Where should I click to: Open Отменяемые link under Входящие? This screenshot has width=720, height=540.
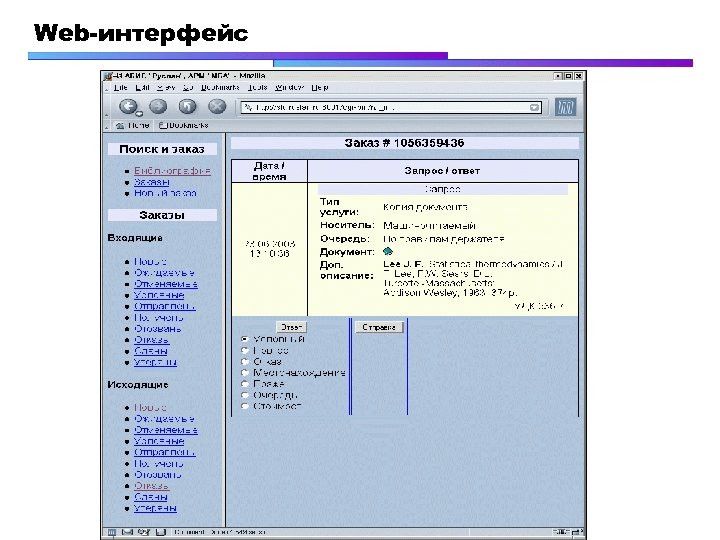[x=166, y=284]
